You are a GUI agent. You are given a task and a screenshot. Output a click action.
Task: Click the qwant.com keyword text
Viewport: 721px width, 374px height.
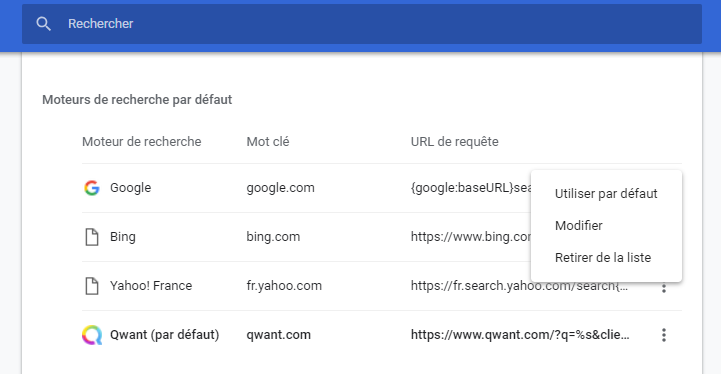point(279,335)
